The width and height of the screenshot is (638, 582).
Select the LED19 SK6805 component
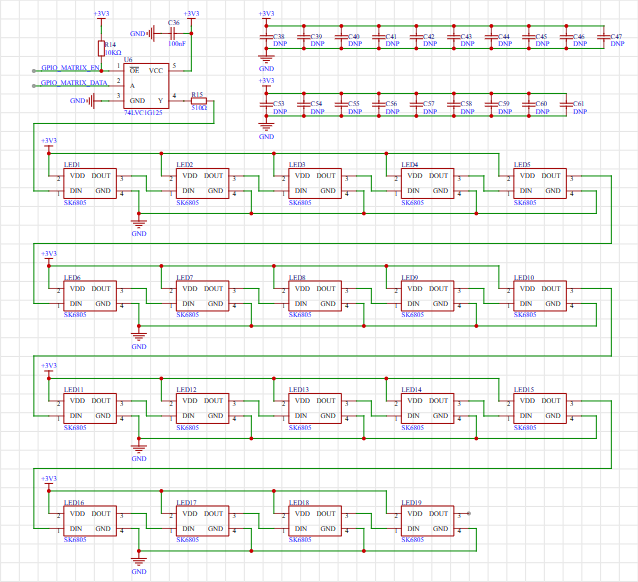pos(428,521)
